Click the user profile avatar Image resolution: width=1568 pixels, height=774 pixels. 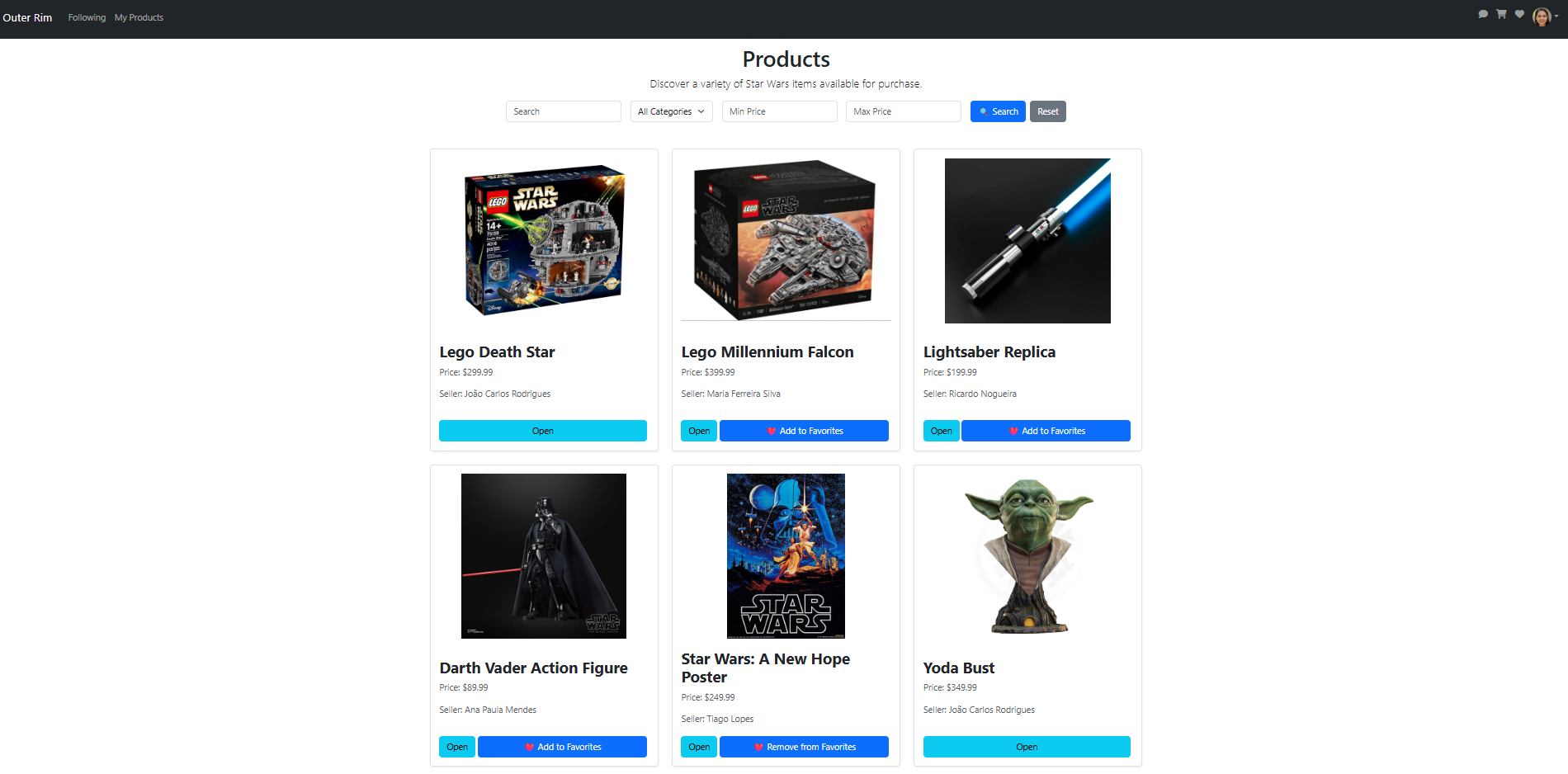(x=1542, y=17)
